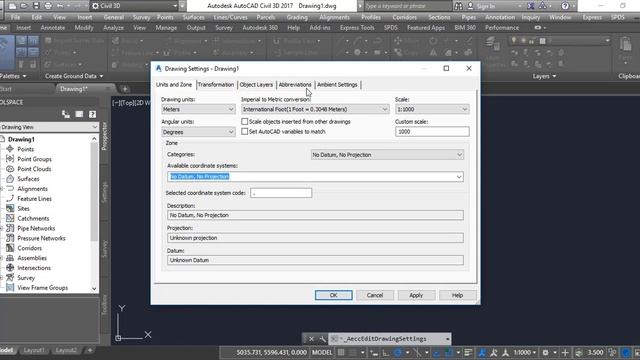Close the Drawing Settings dialog

point(469,68)
